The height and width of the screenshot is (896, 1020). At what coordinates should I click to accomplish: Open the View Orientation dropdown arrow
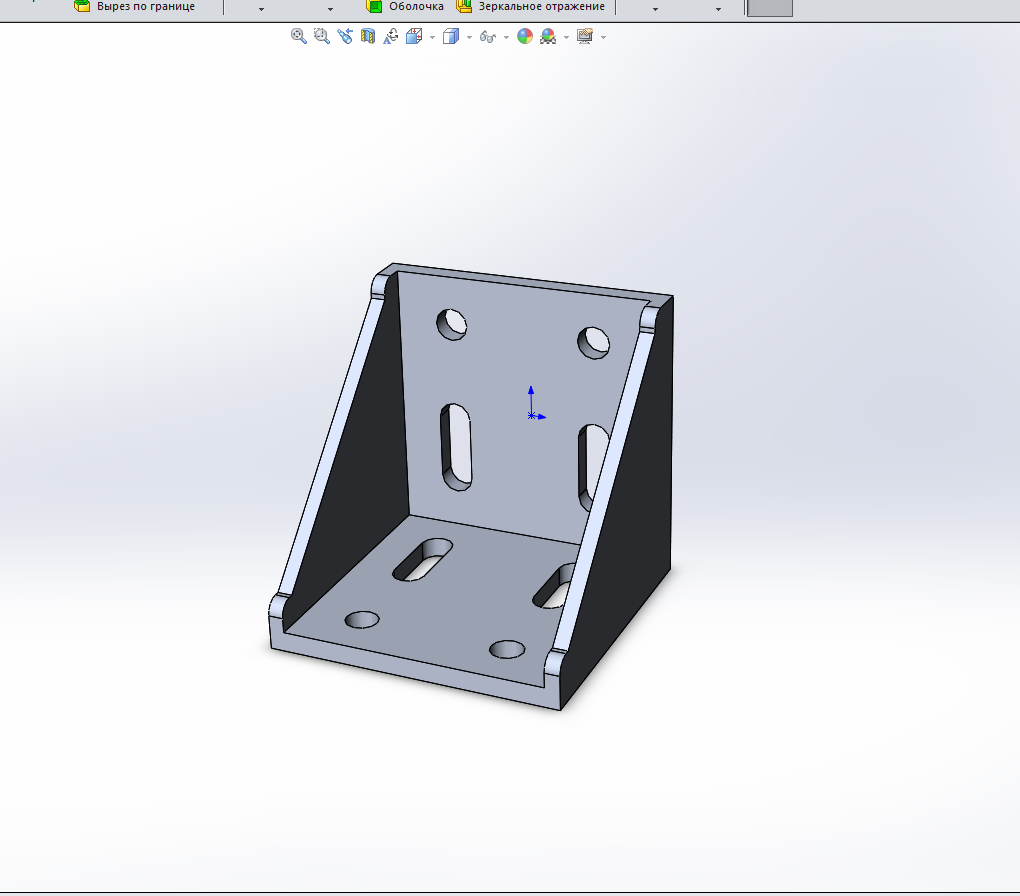pos(433,38)
